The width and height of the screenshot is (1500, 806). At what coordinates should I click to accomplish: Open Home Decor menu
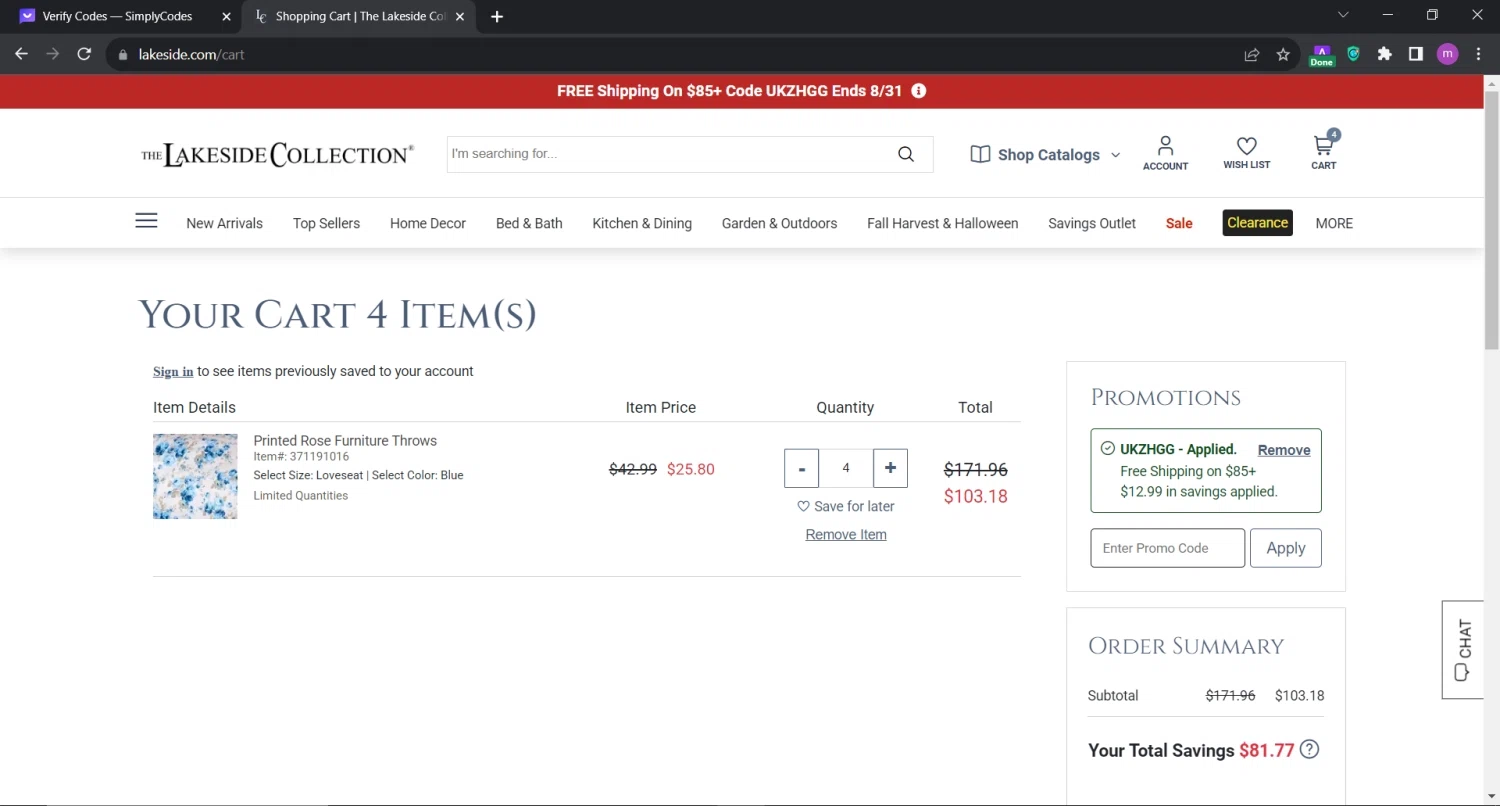[x=428, y=223]
